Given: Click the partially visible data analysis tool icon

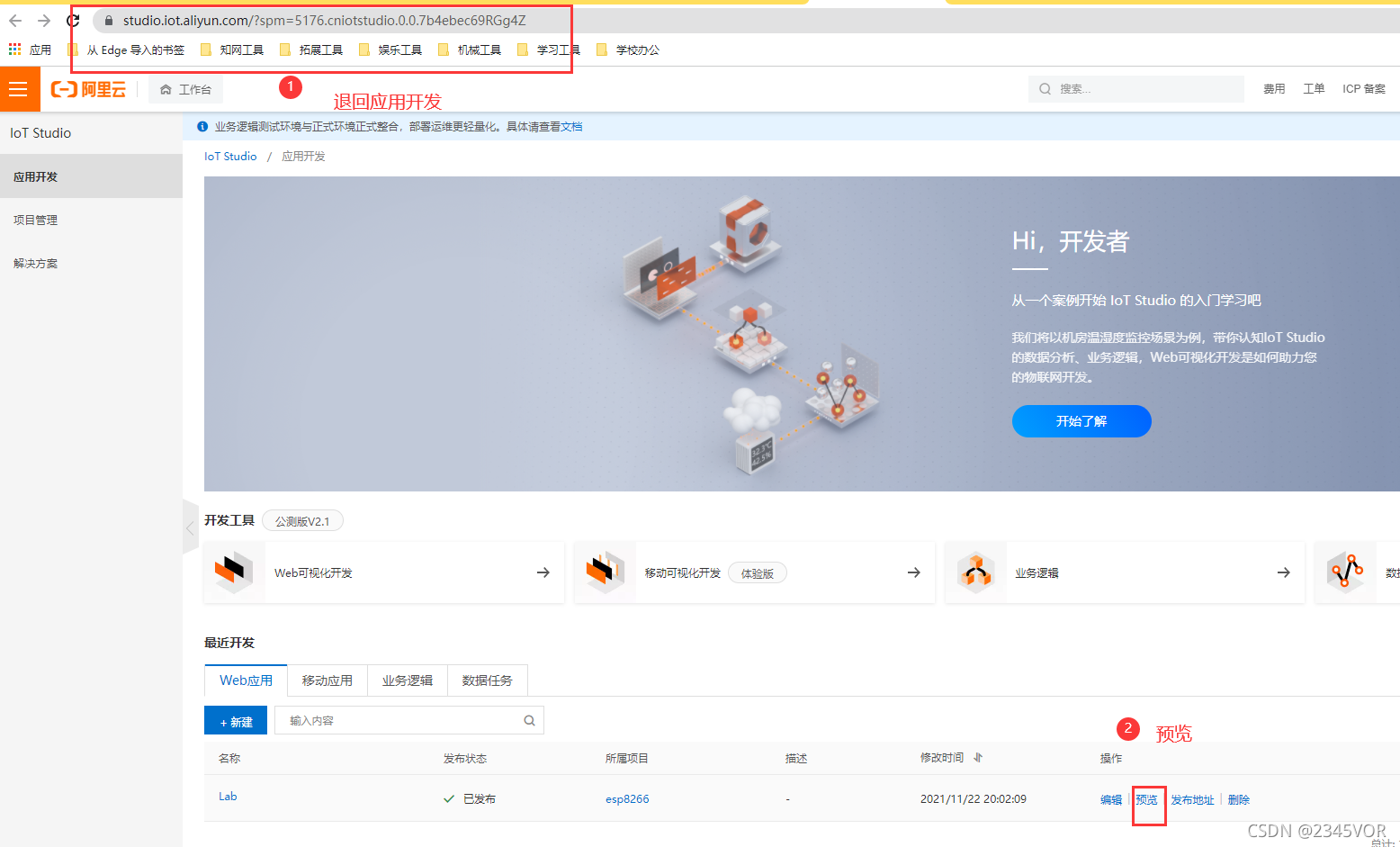Looking at the screenshot, I should click(x=1346, y=572).
